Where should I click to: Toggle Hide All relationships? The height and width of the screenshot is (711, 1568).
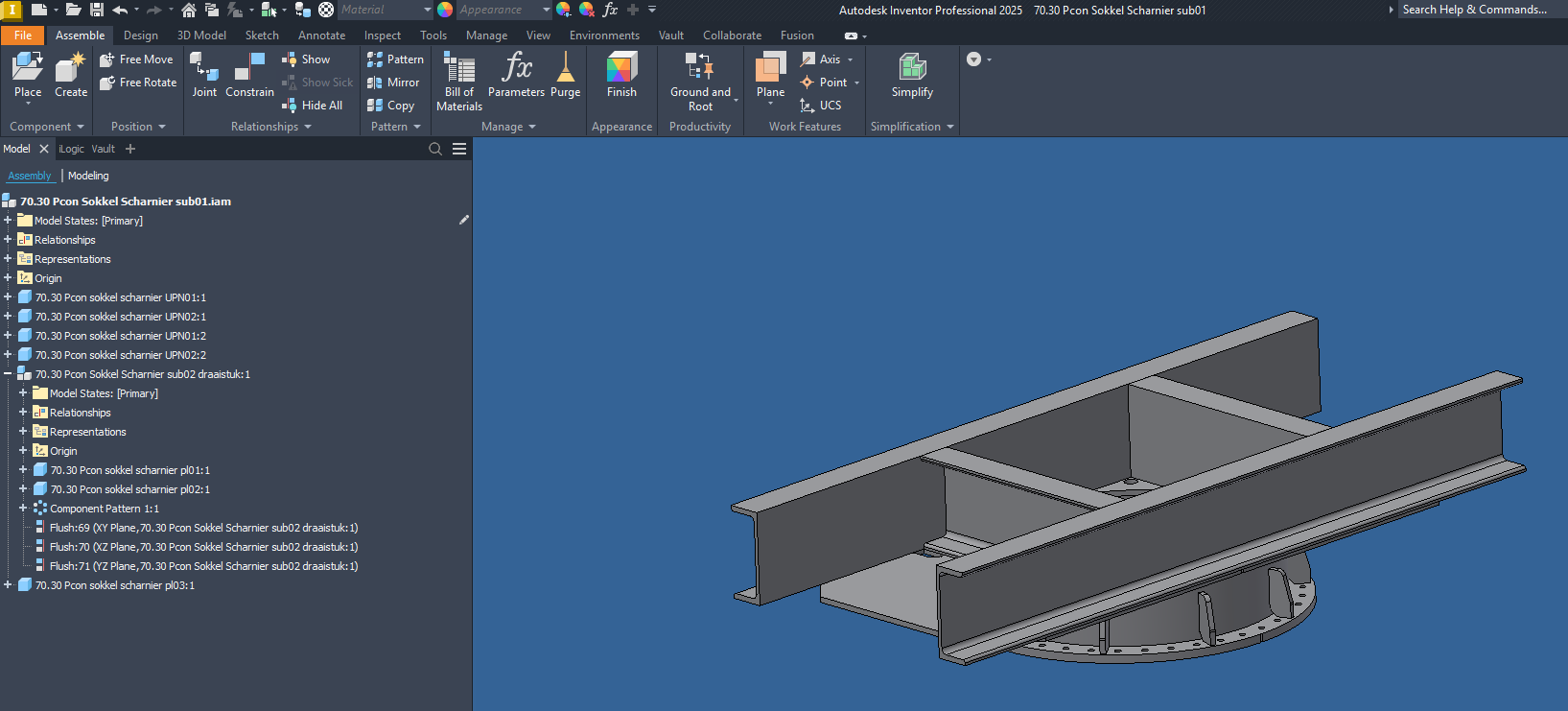pos(313,106)
